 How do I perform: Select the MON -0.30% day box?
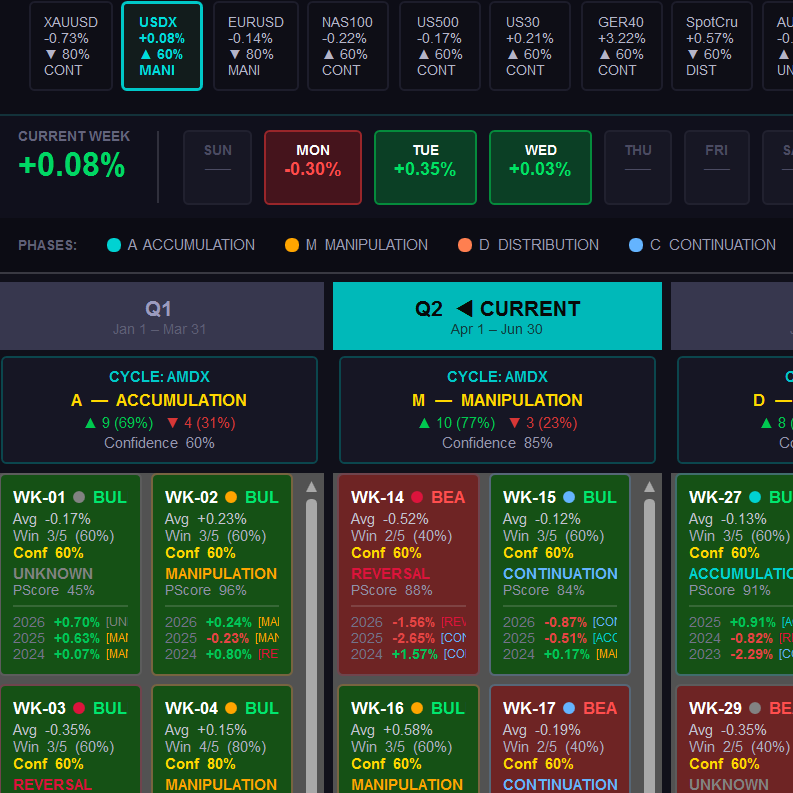(313, 167)
